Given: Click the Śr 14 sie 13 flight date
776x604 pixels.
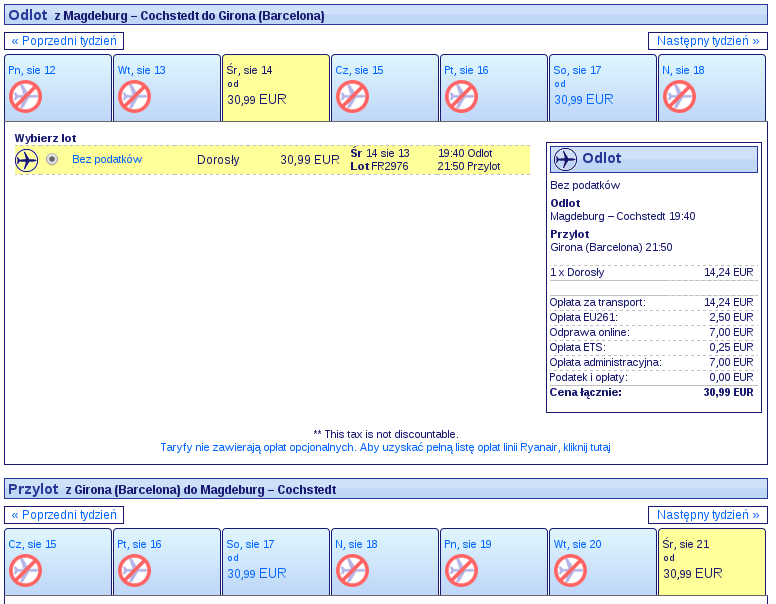Looking at the screenshot, I should [380, 153].
